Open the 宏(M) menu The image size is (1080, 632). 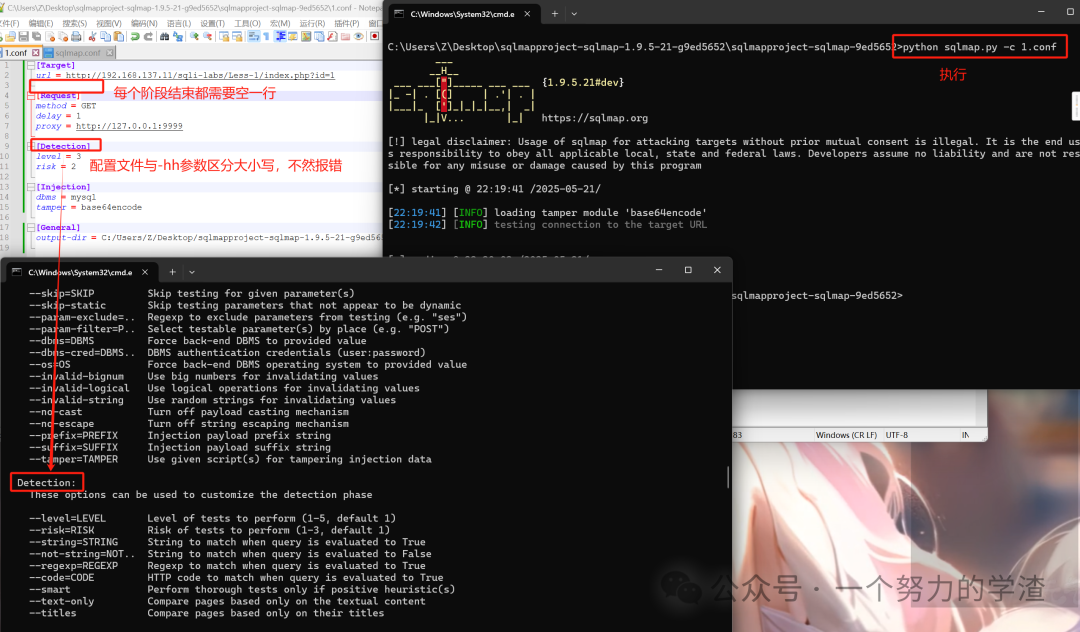(280, 23)
